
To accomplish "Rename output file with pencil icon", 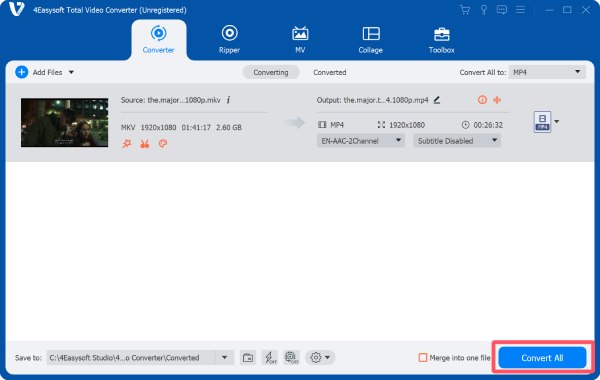I will (x=437, y=100).
